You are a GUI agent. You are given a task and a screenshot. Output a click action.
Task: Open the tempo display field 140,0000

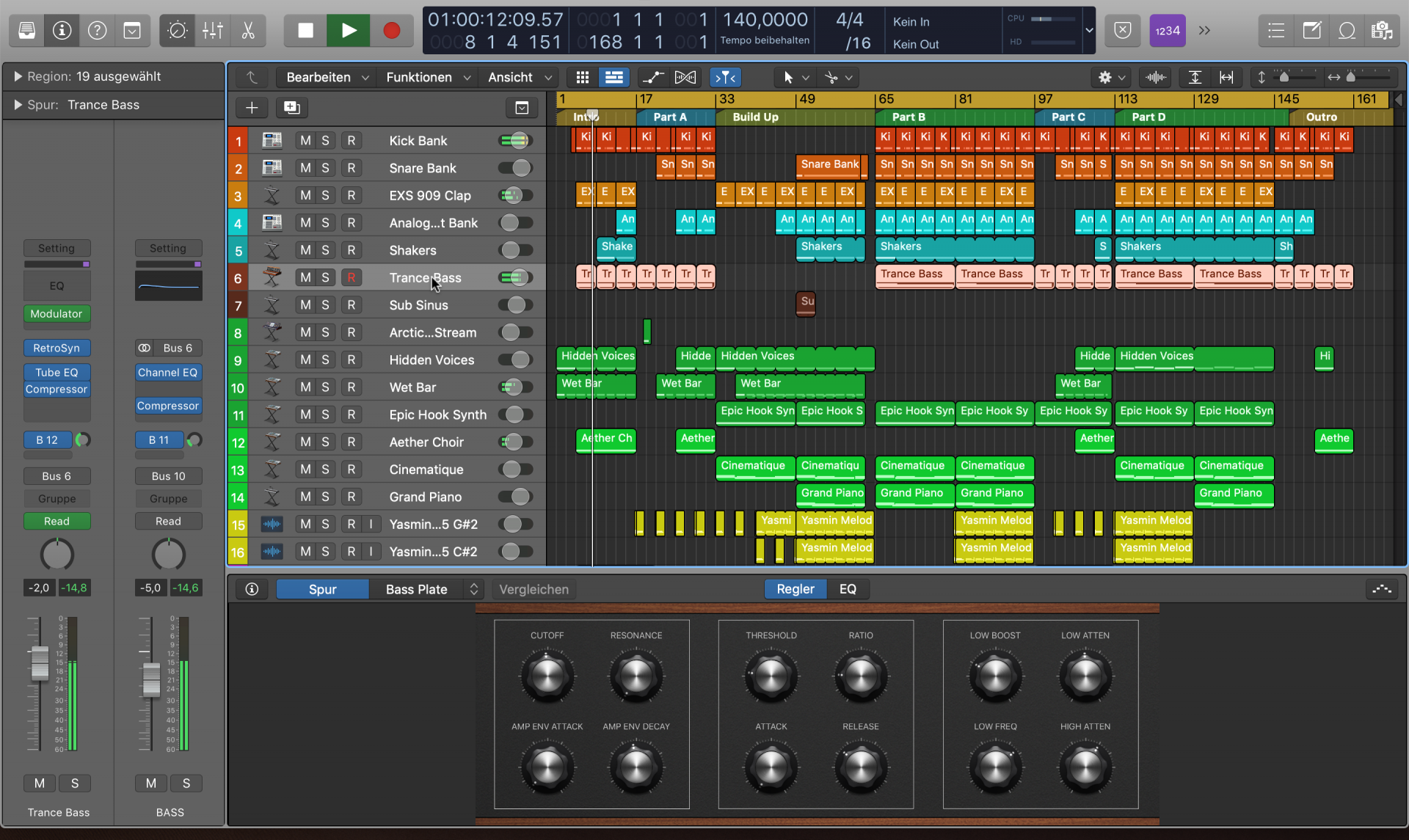coord(765,20)
